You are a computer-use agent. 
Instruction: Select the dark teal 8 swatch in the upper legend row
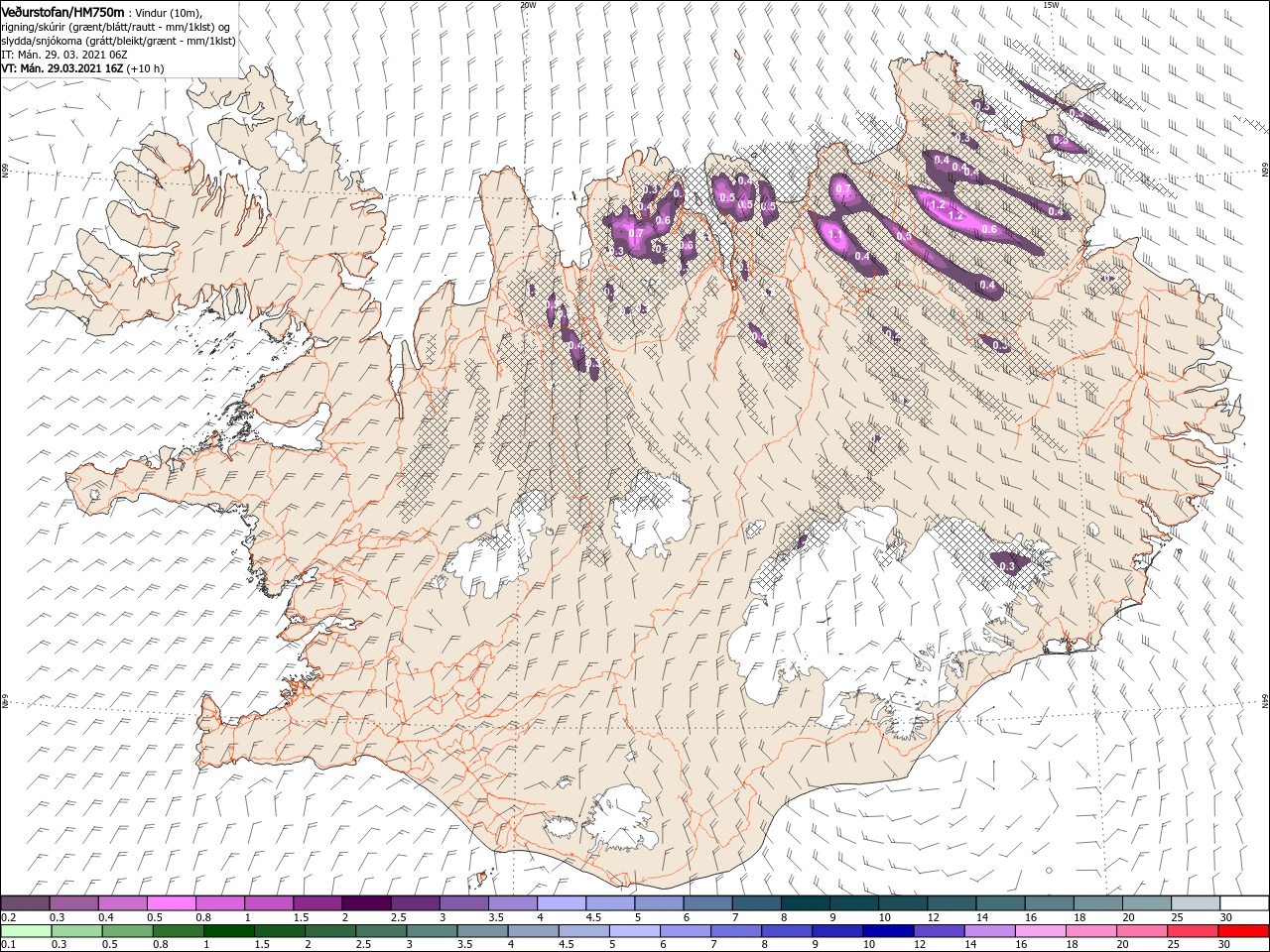point(805,903)
